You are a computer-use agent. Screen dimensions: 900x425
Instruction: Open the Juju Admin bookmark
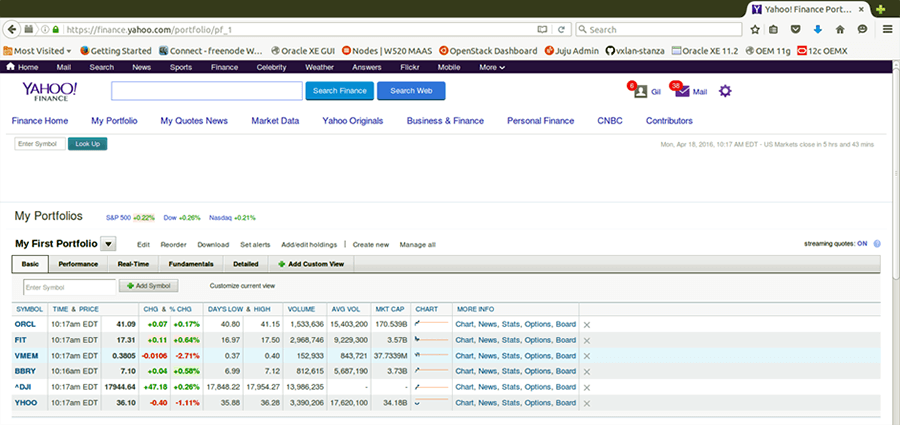571,51
